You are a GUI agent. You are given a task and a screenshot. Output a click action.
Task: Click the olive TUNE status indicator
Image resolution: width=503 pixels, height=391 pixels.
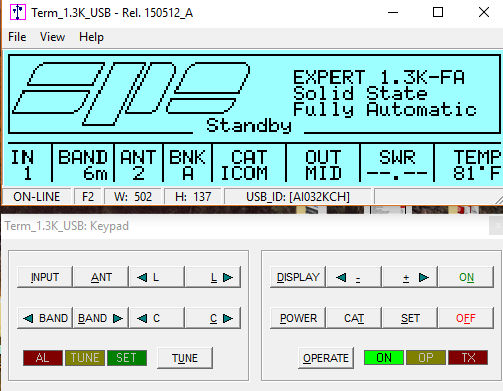click(85, 358)
